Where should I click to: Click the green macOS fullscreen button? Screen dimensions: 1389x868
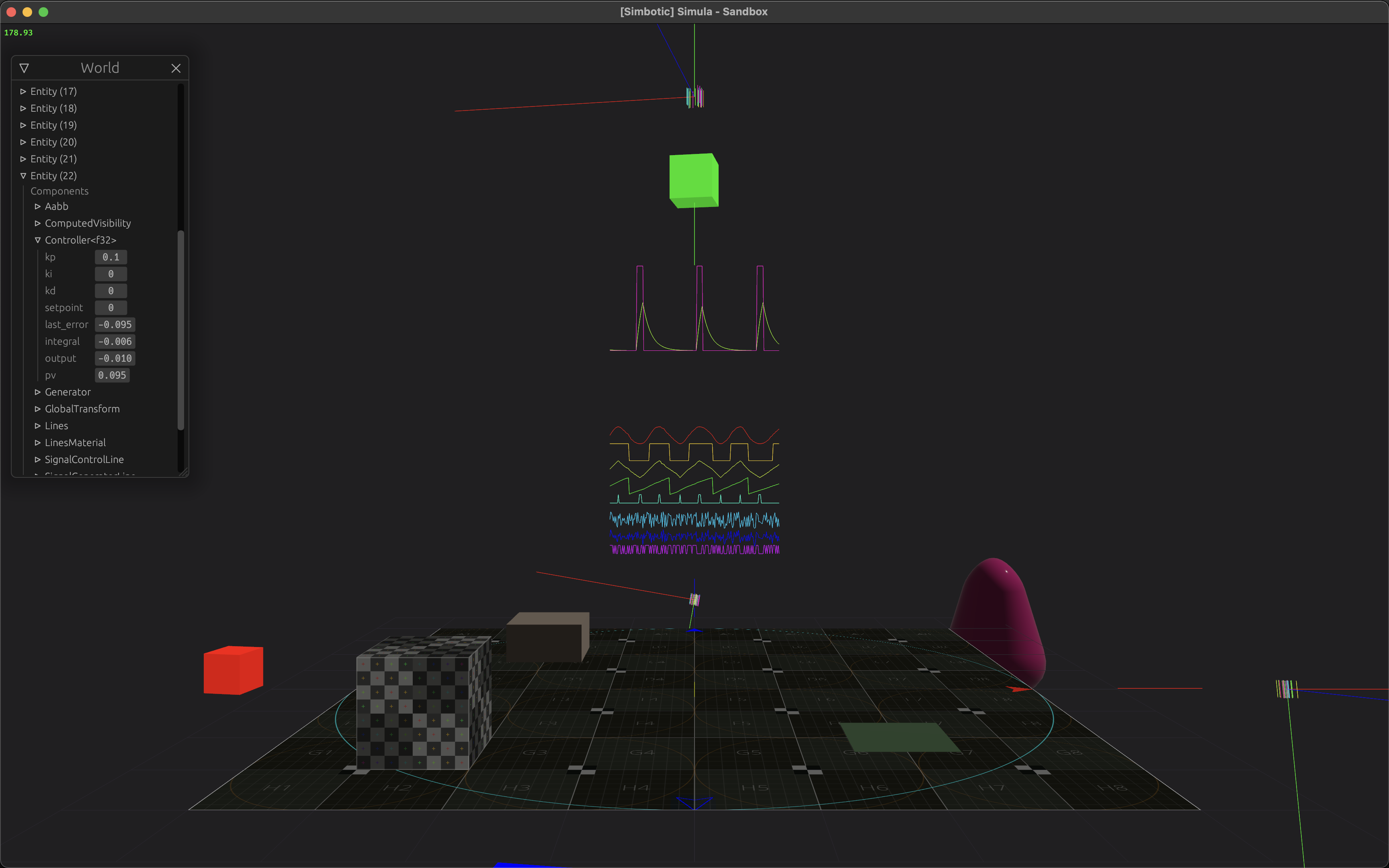44,12
